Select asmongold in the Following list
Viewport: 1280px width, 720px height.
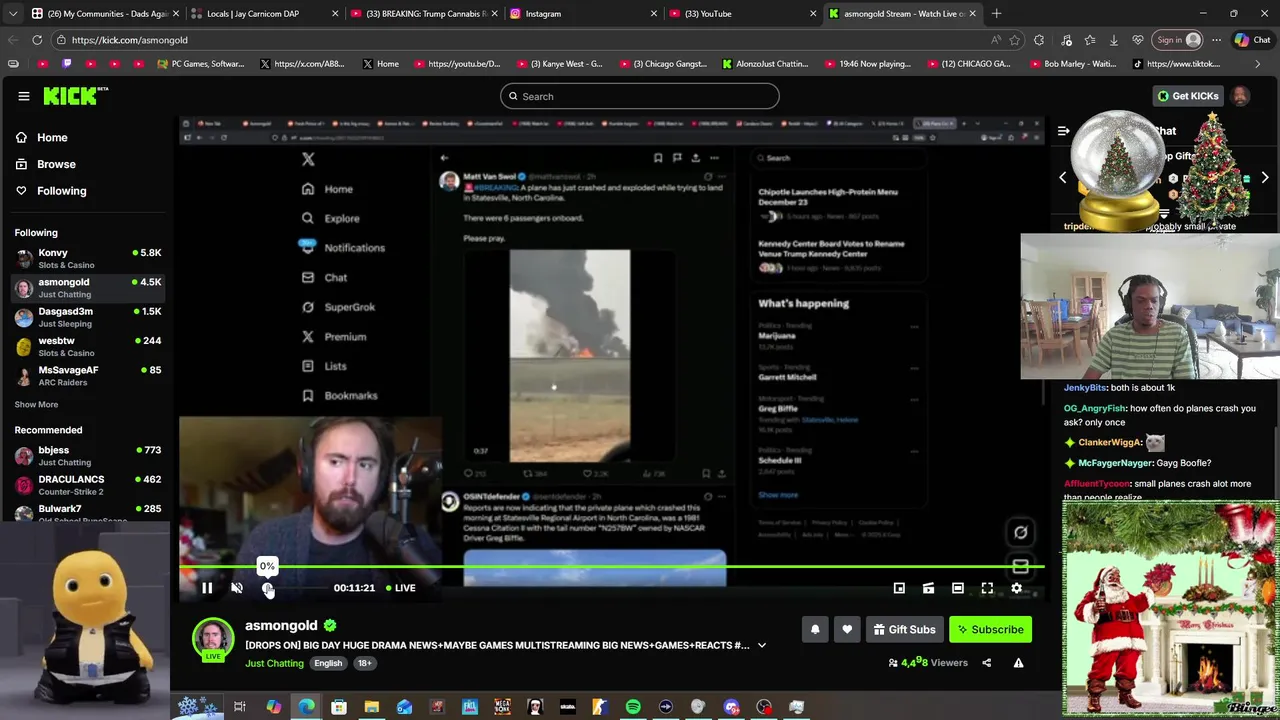[88, 288]
